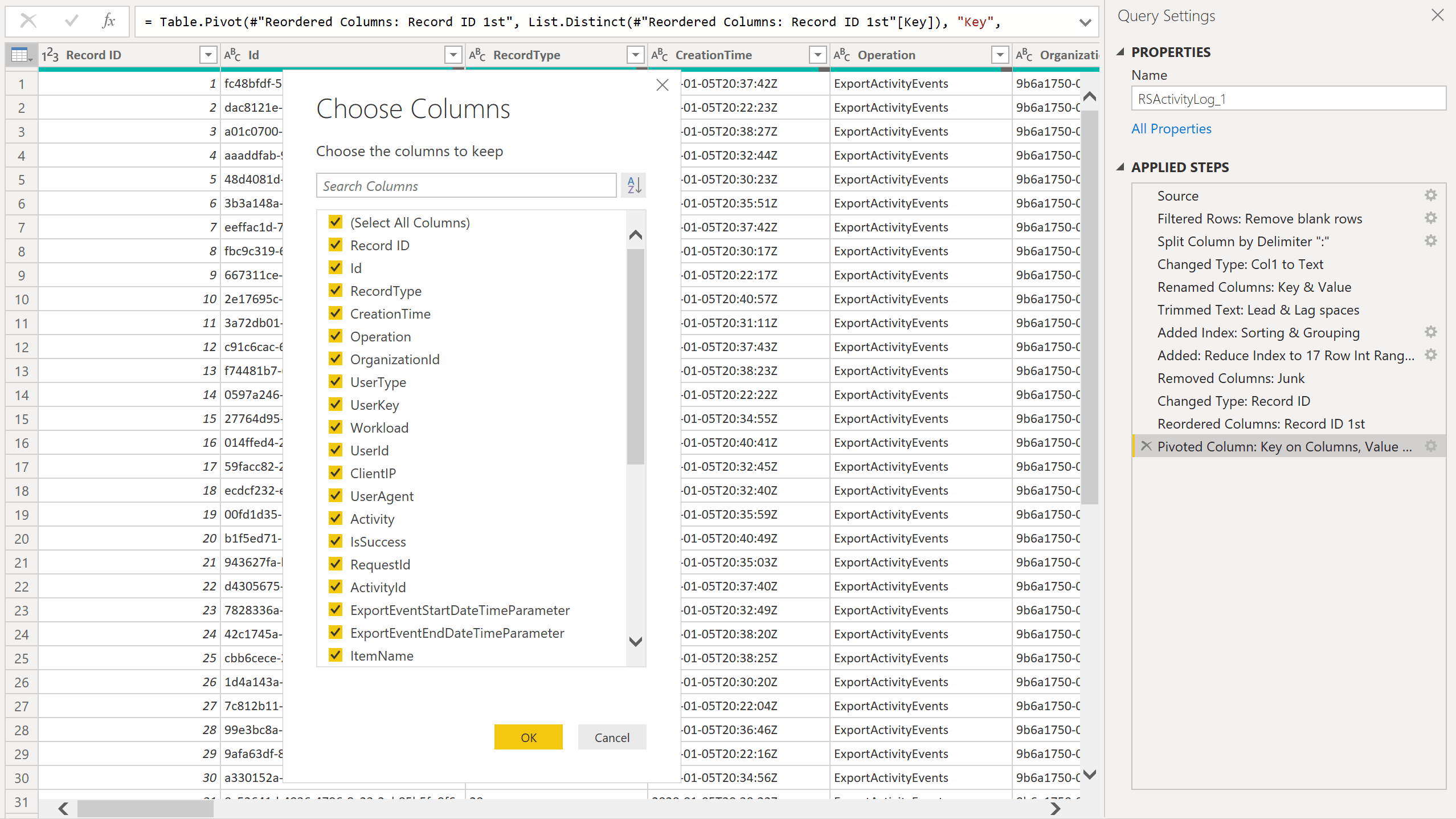Click the table menu icon in the grid corner
Viewport: 1456px width, 819px height.
coord(21,55)
